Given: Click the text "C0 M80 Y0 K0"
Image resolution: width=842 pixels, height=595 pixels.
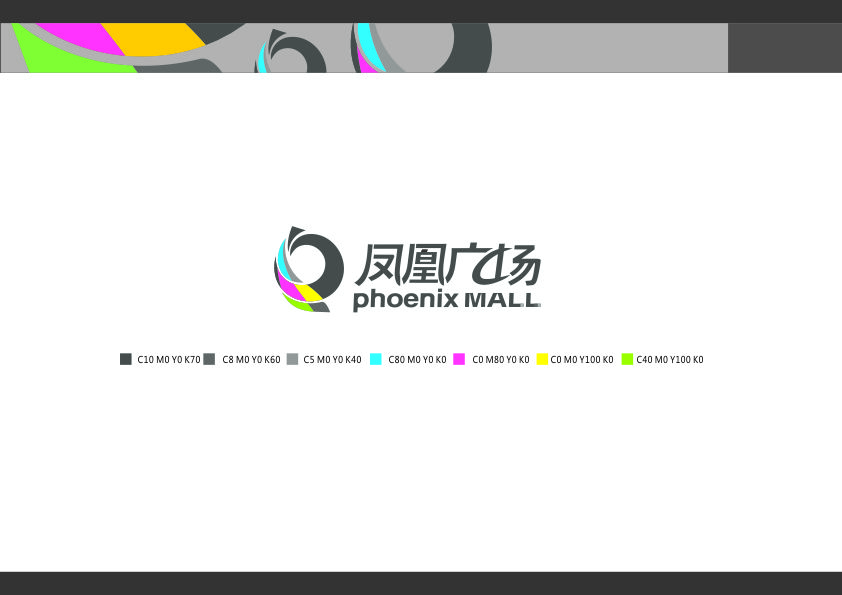Looking at the screenshot, I should 500,360.
